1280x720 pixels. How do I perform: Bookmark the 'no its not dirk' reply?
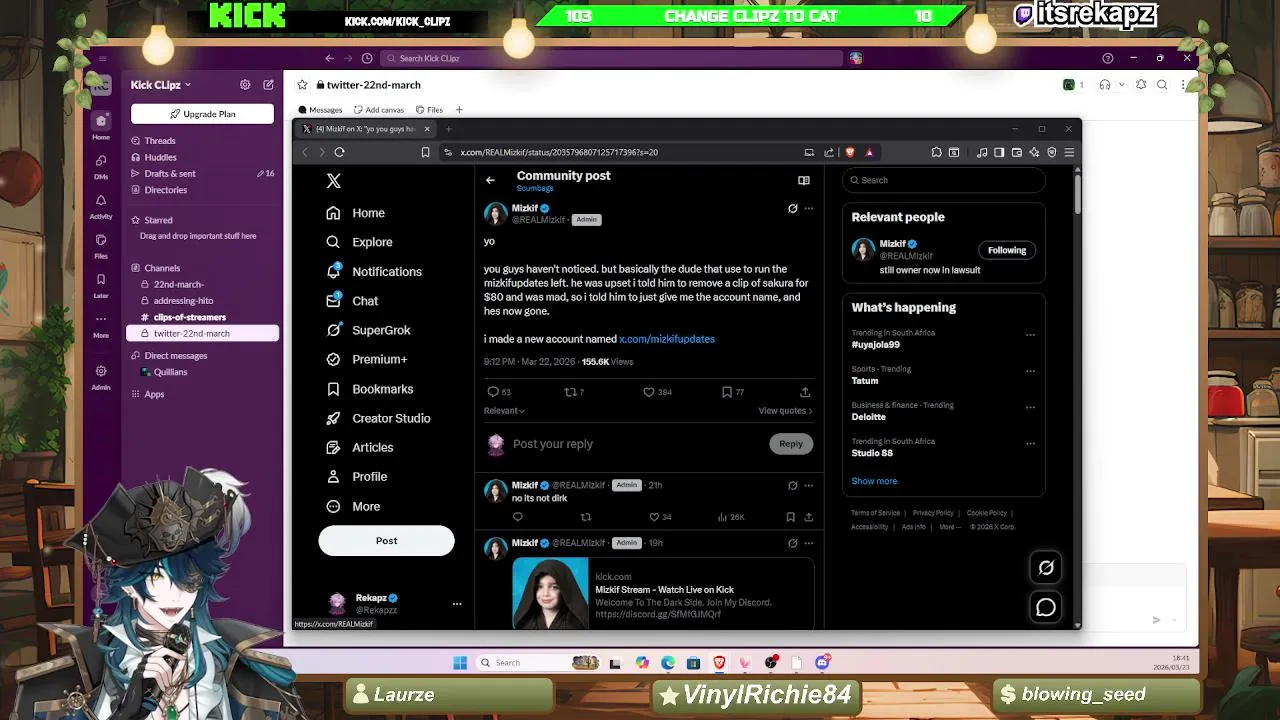click(x=790, y=517)
